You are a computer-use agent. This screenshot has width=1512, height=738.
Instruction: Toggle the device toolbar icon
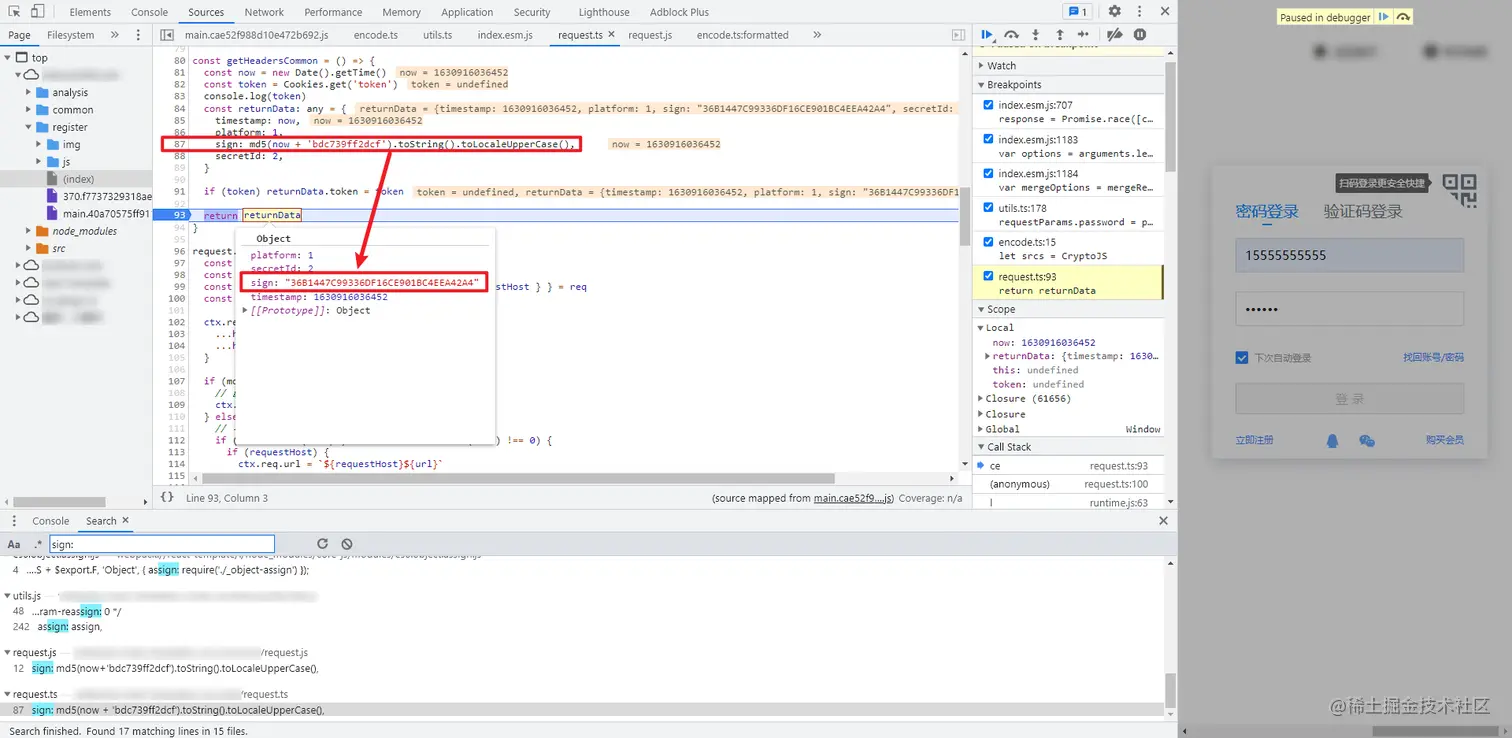click(37, 12)
